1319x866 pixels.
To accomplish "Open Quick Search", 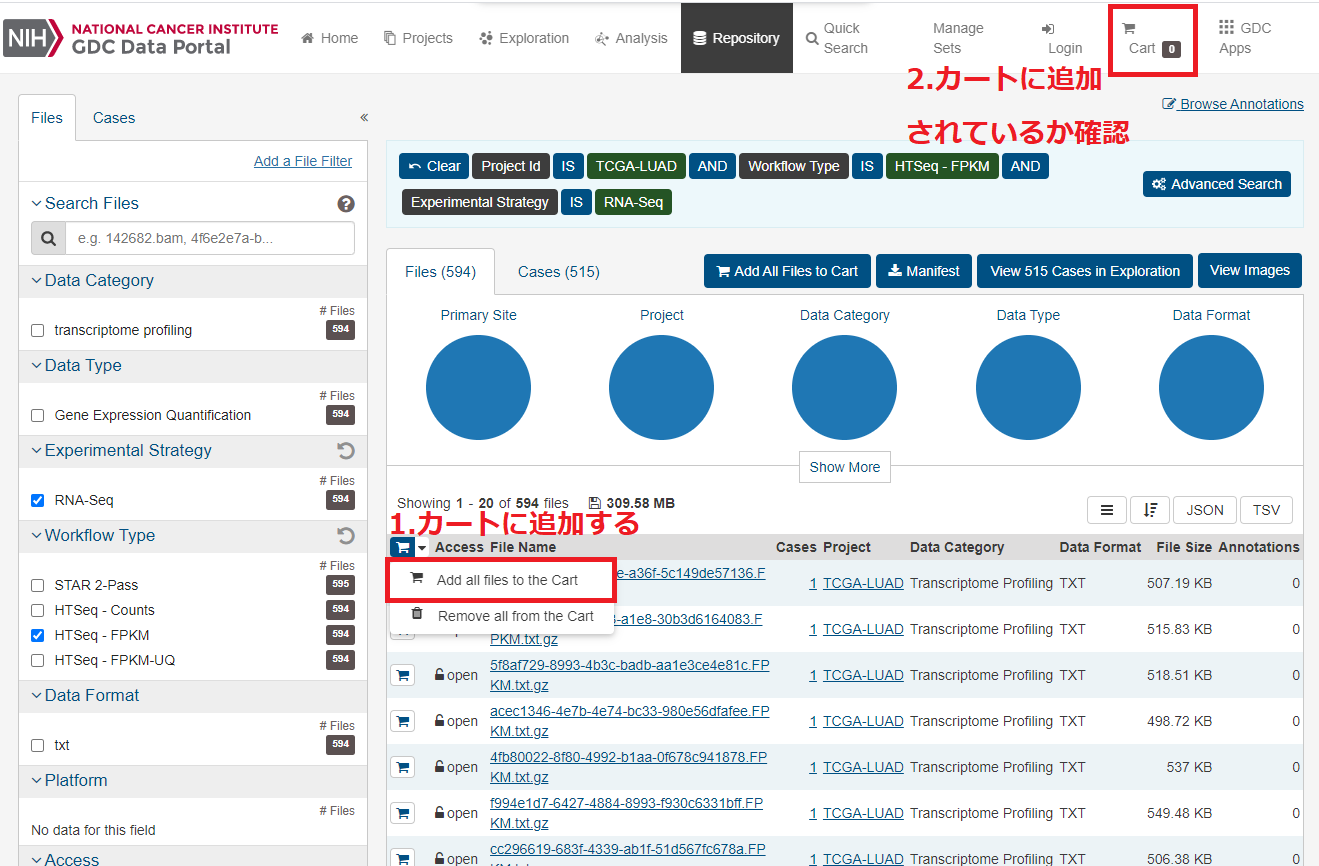I will (837, 38).
